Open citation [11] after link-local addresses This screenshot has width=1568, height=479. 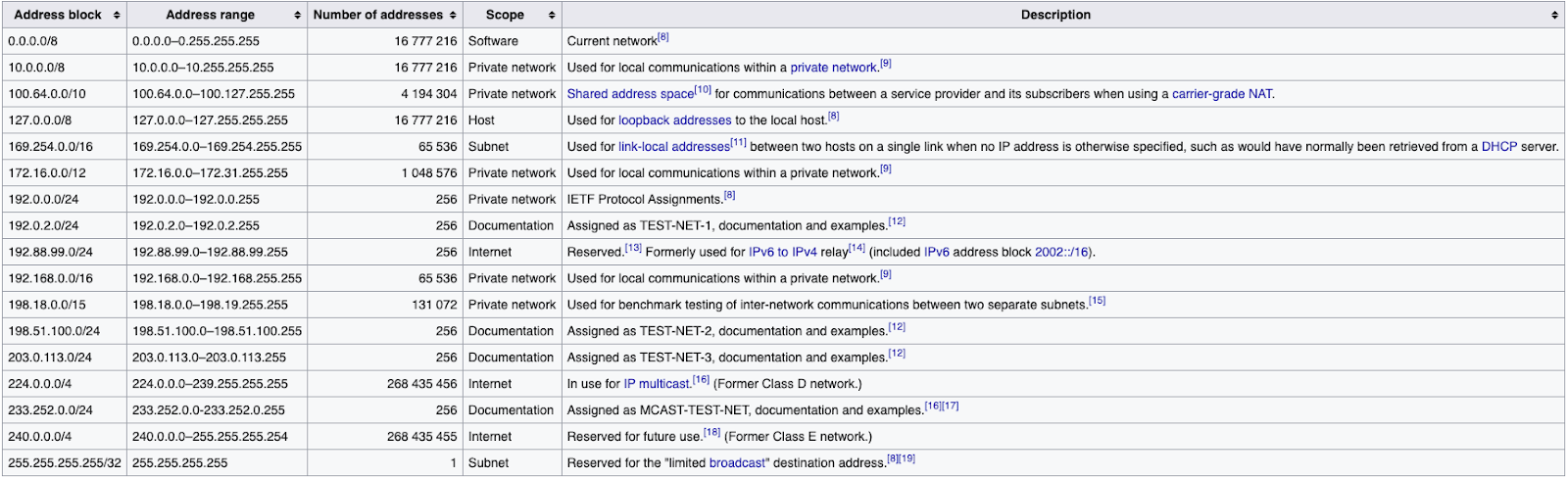pyautogui.click(x=738, y=143)
